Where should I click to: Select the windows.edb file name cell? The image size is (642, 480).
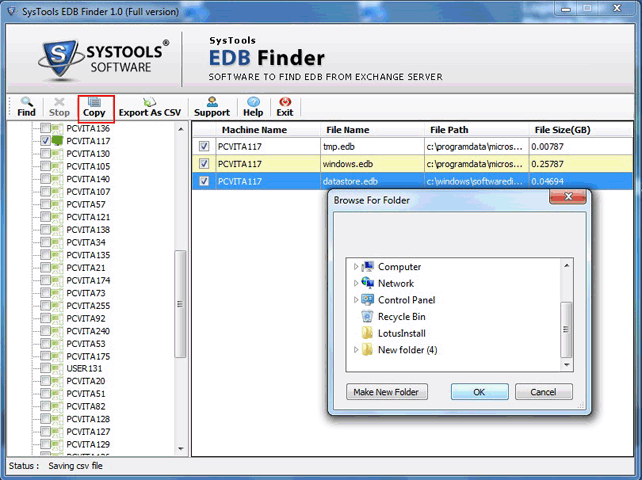372,164
